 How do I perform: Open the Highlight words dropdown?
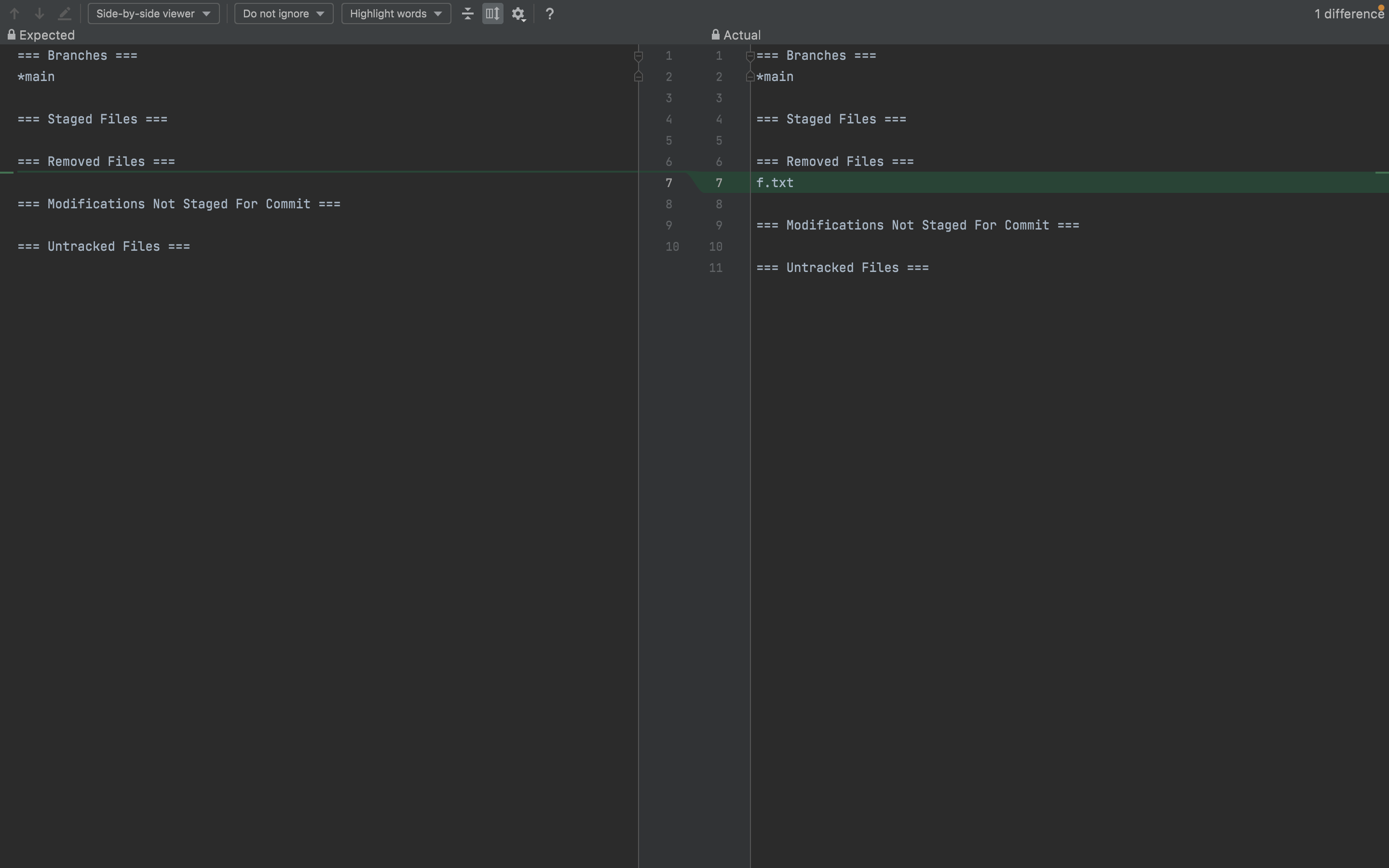(x=396, y=13)
